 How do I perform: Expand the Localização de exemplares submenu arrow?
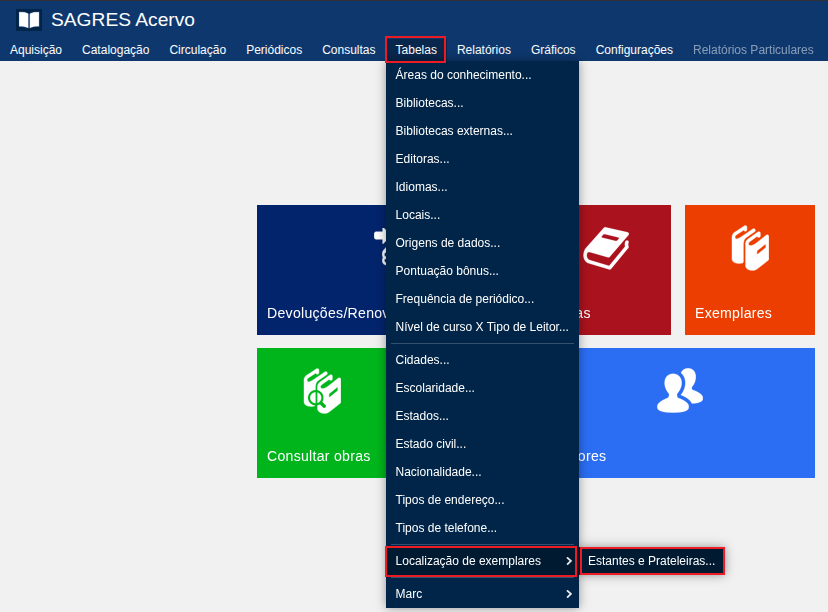point(569,561)
